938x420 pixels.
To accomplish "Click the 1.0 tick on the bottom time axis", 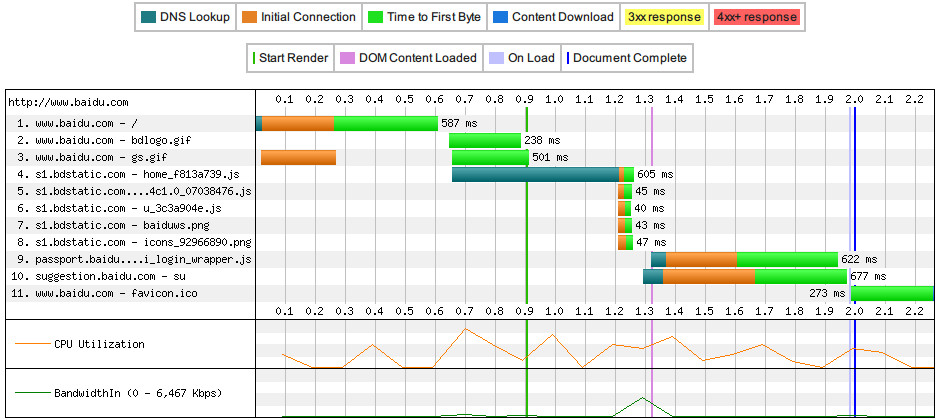I will click(555, 311).
